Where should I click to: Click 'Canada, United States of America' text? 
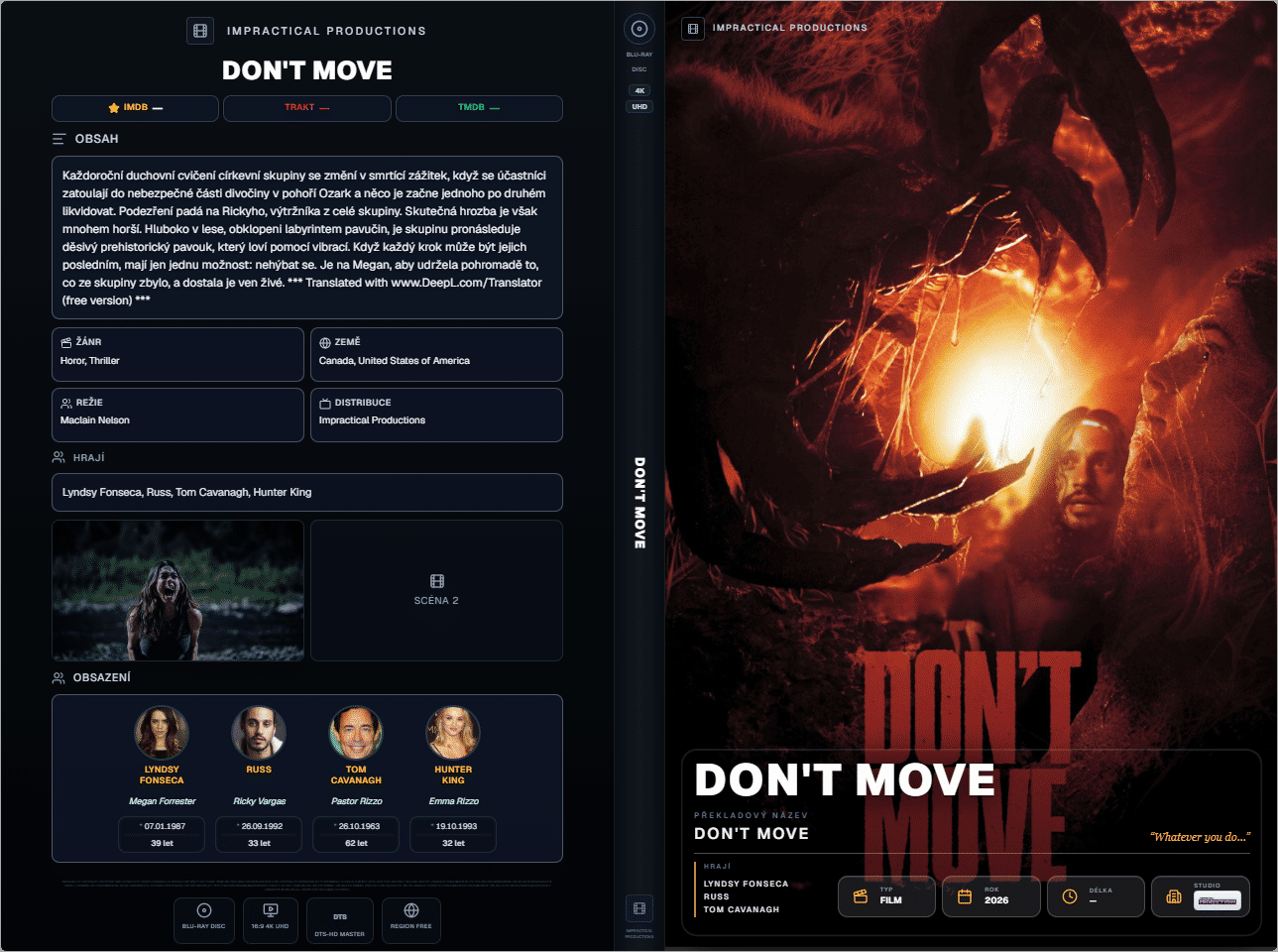tap(395, 361)
